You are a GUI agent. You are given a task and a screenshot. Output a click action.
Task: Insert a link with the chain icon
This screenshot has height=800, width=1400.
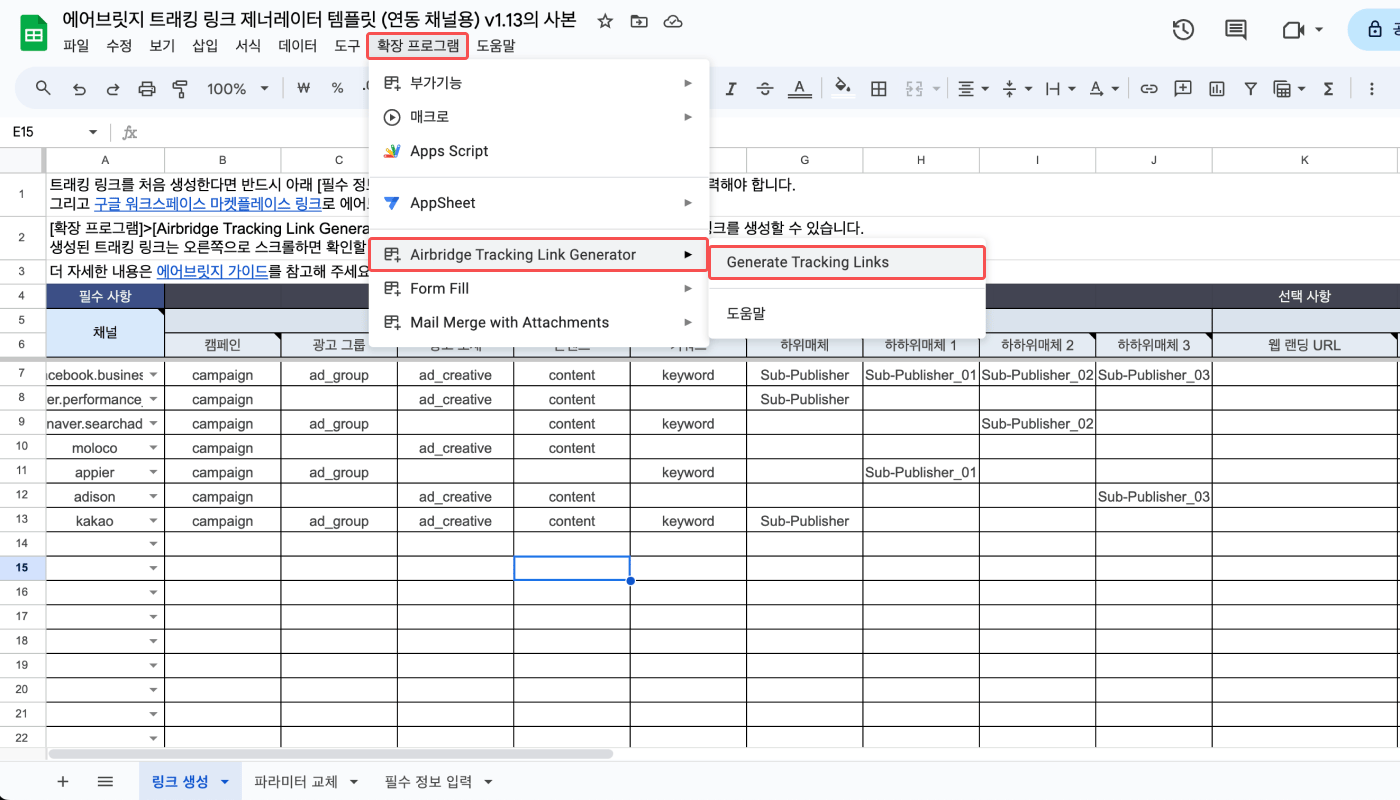pos(1149,89)
